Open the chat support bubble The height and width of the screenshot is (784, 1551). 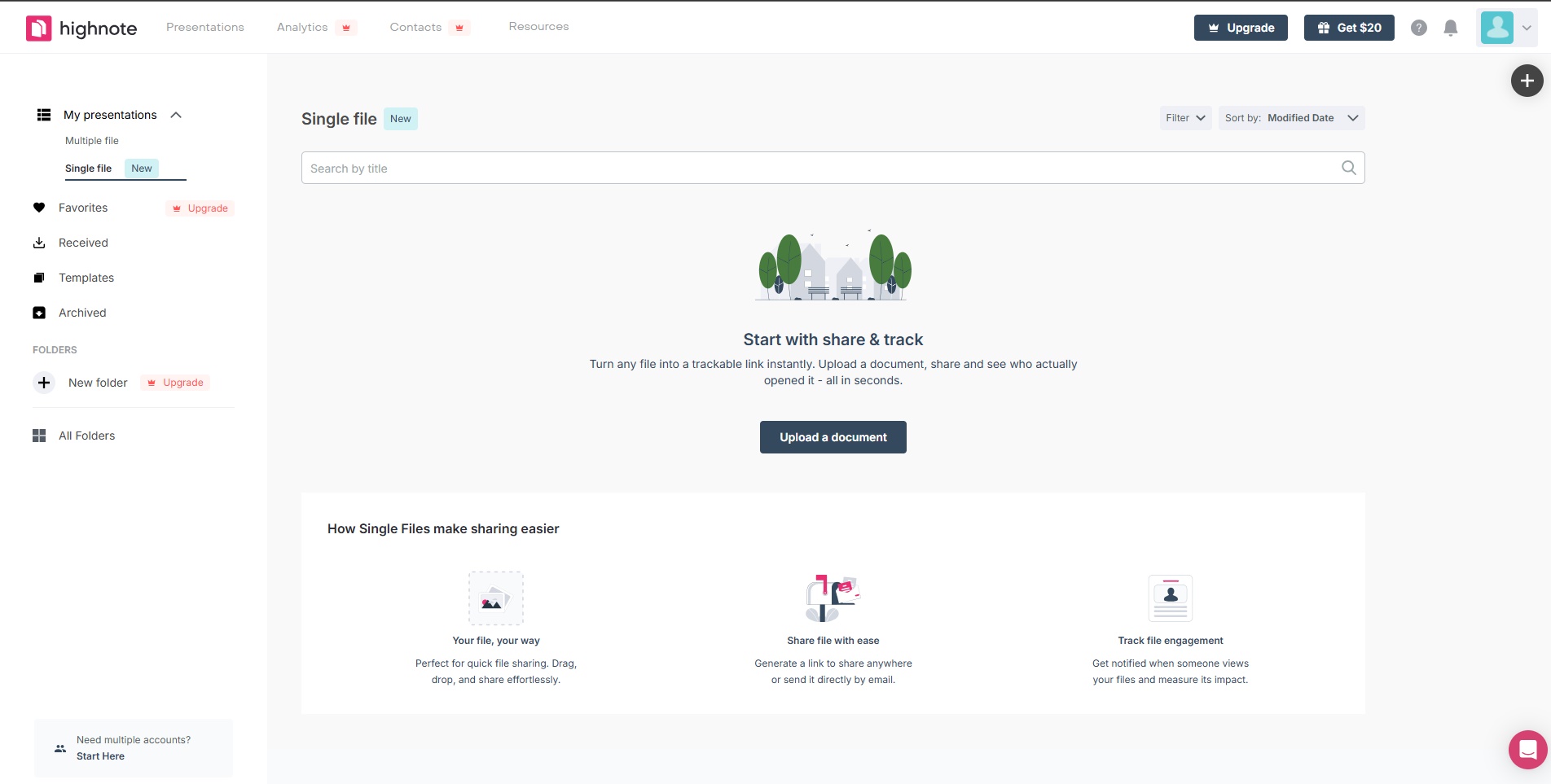click(1527, 749)
